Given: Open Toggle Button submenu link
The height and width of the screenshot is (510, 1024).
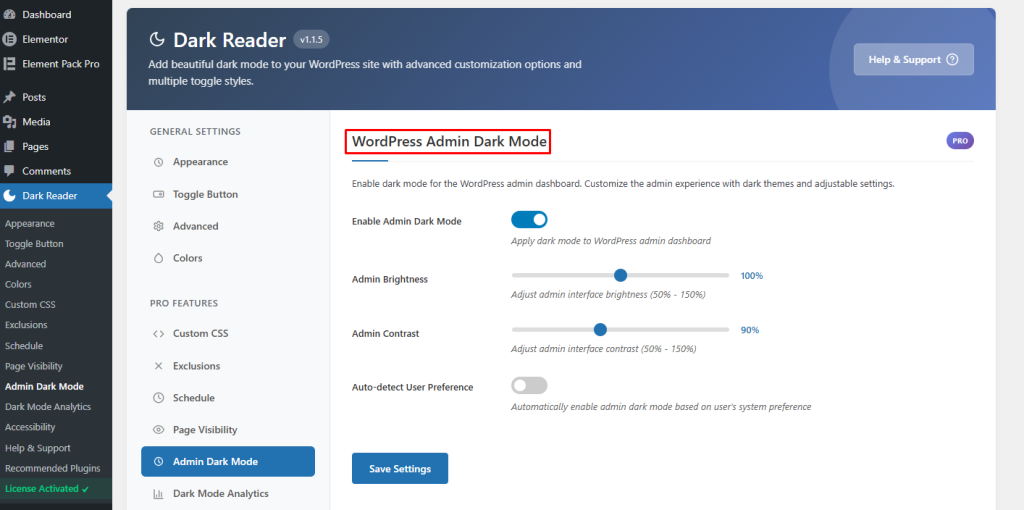Looking at the screenshot, I should pos(34,244).
